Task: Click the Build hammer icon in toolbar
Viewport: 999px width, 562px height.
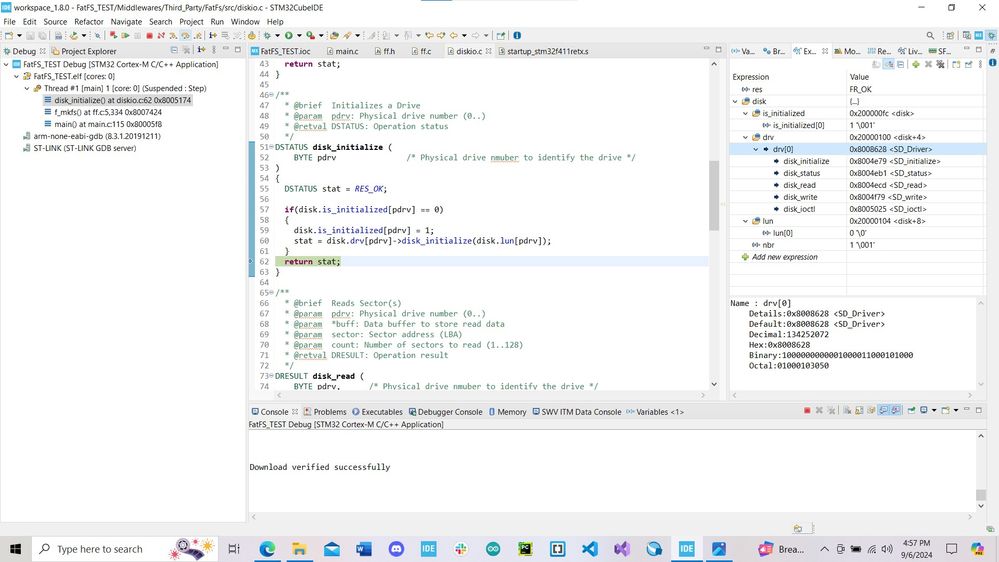Action: pos(73,36)
